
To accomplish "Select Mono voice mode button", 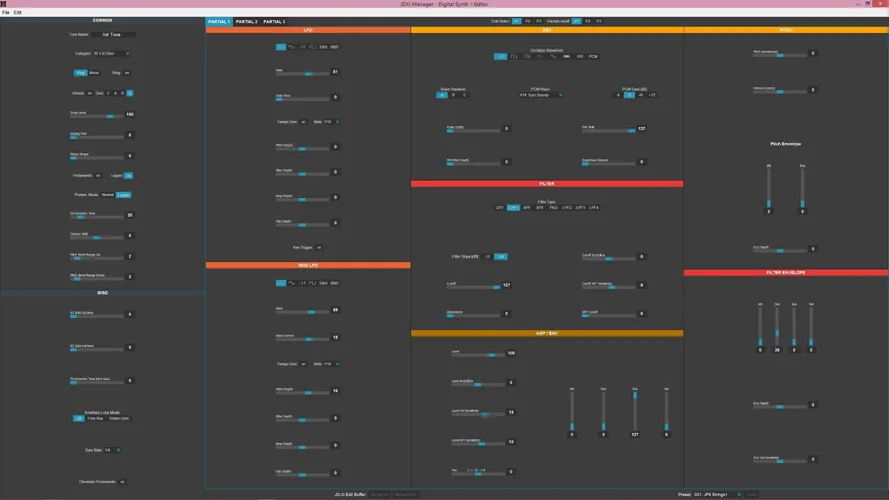I will pos(94,73).
